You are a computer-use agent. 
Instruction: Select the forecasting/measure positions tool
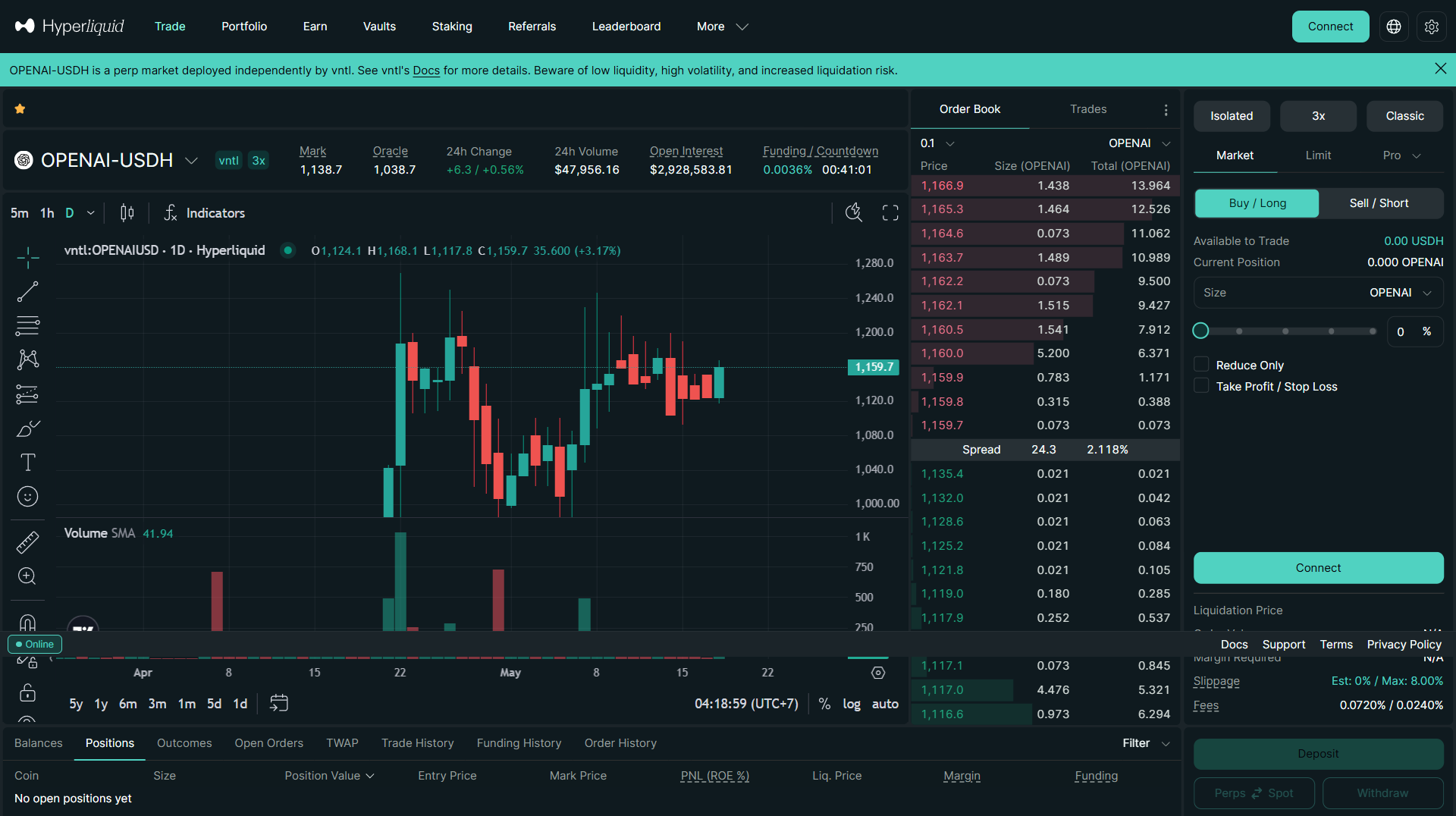pyautogui.click(x=28, y=394)
